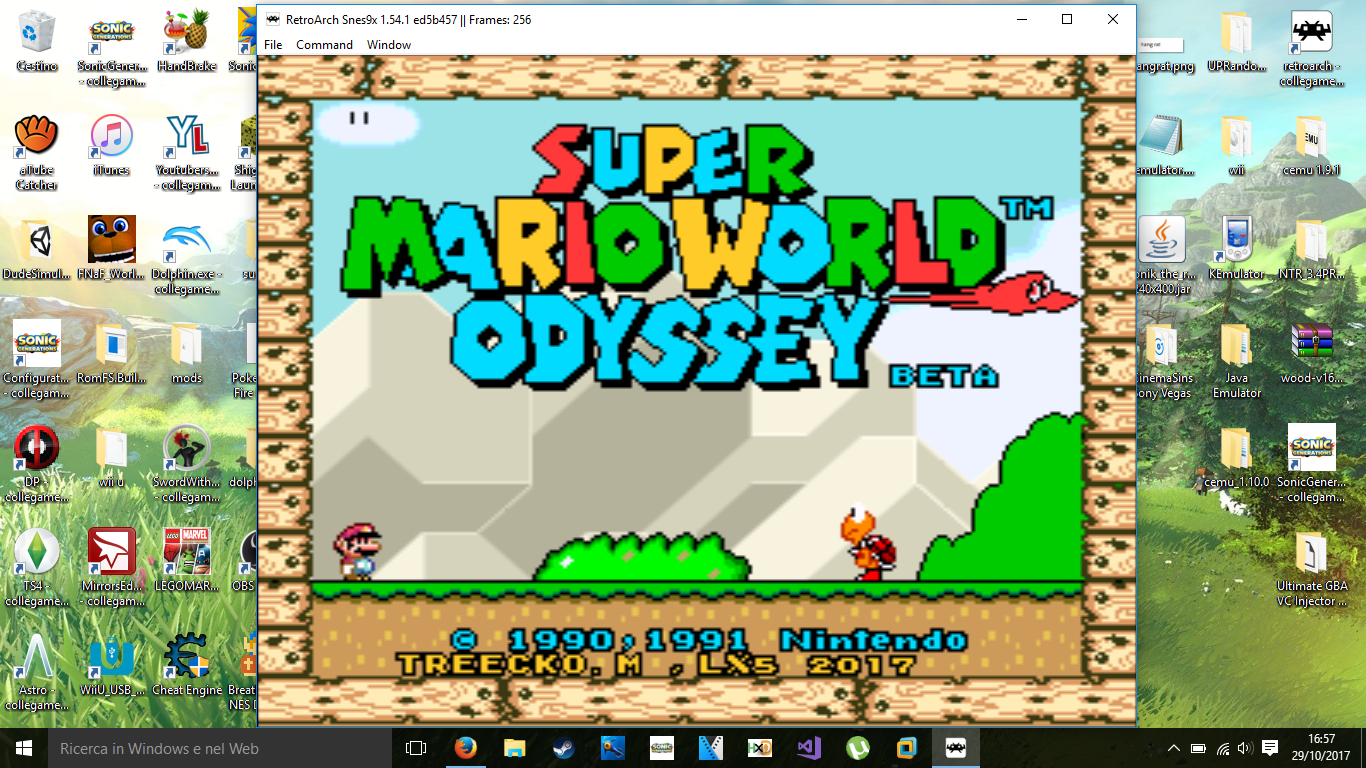Select the WiiU_USB_... desktop icon
This screenshot has width=1366, height=768.
click(x=112, y=665)
